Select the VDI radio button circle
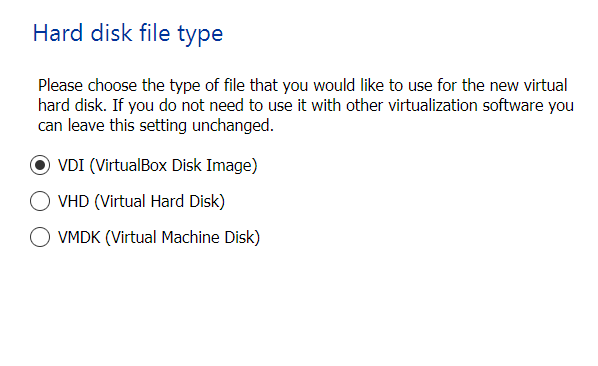 pyautogui.click(x=40, y=165)
